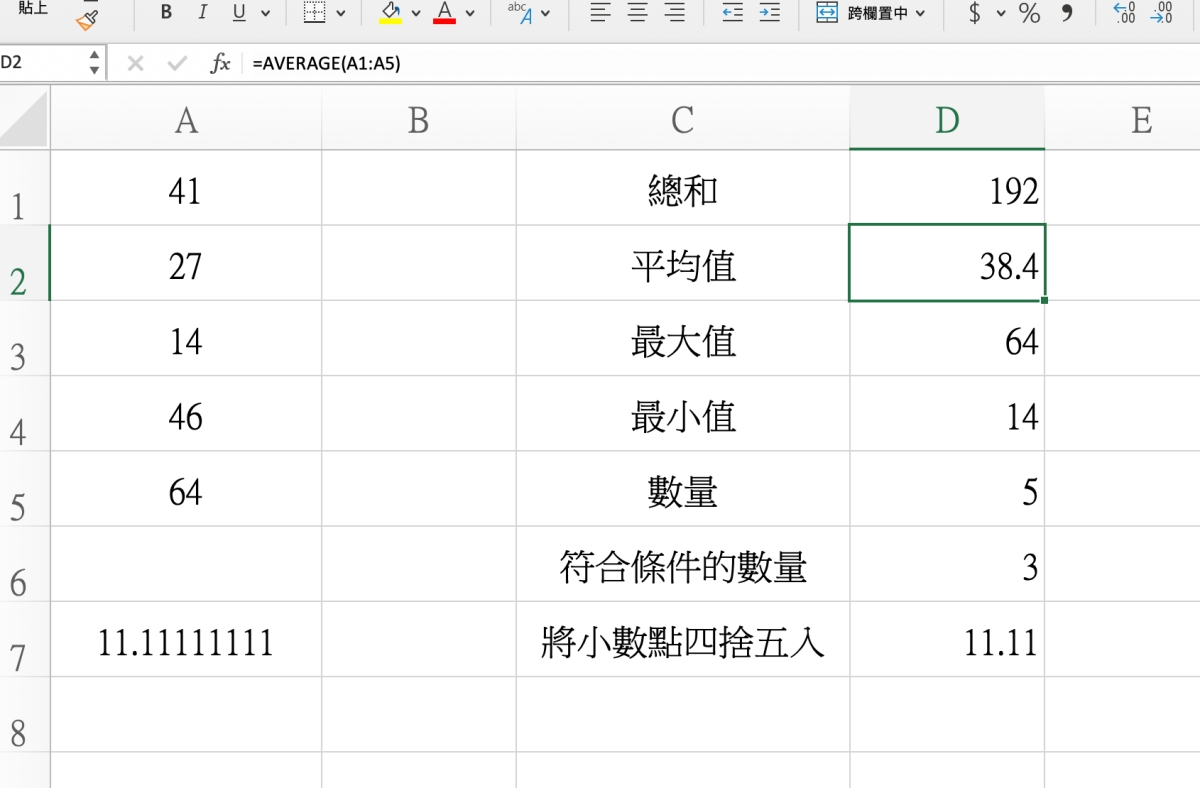Select column E header
The image size is (1200, 788).
[1123, 119]
